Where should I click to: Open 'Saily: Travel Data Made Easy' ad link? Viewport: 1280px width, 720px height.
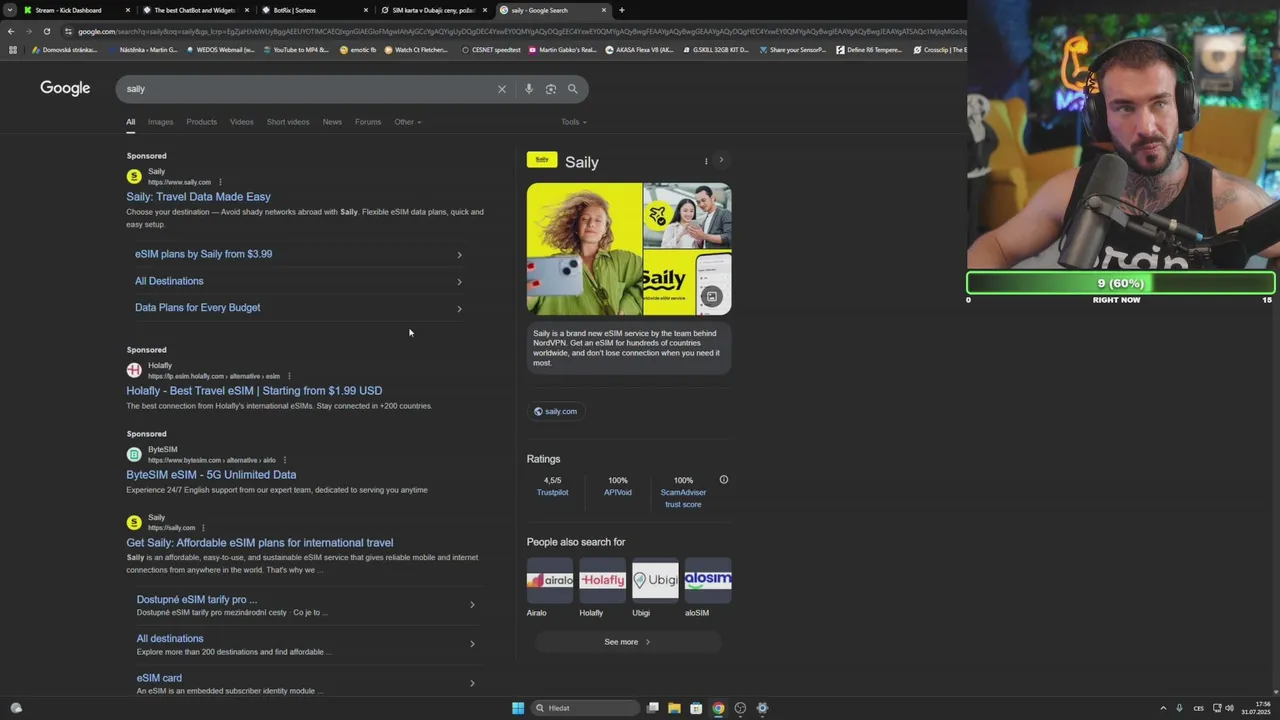click(x=198, y=197)
